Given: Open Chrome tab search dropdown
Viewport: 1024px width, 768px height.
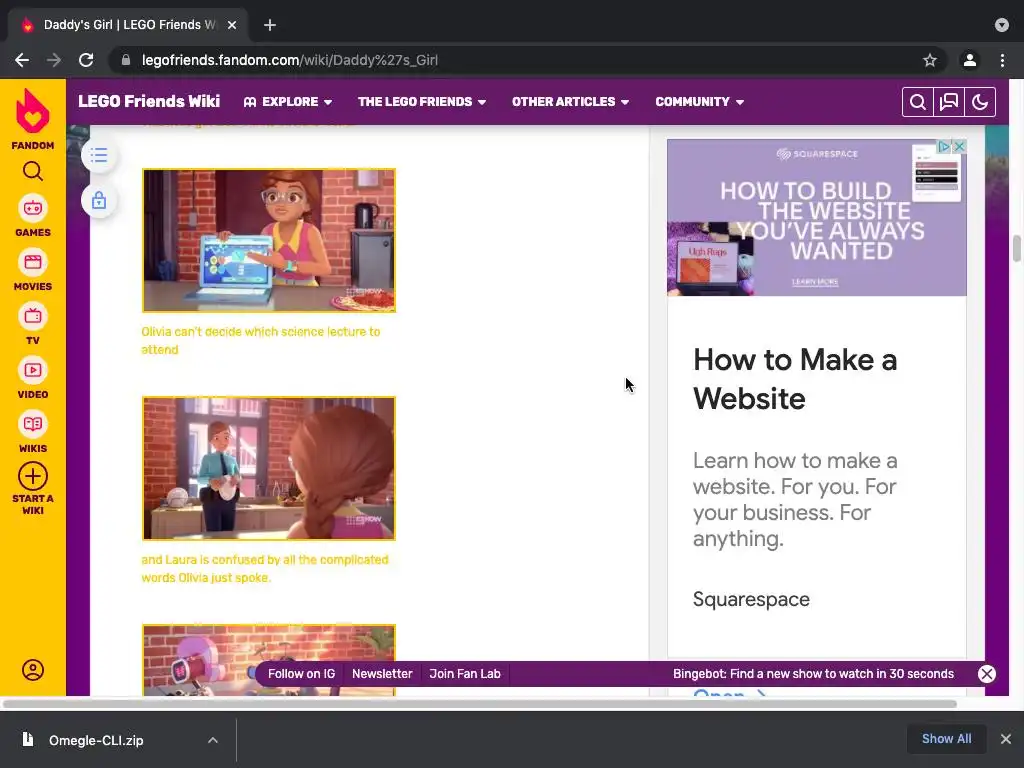Looking at the screenshot, I should 1002,25.
